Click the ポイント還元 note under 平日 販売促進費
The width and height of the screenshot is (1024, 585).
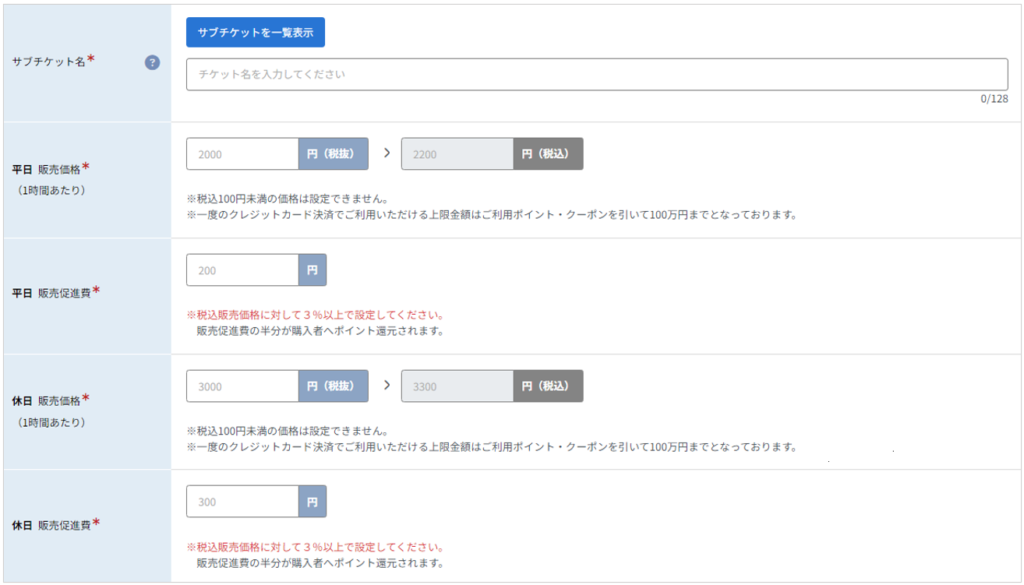(x=320, y=331)
